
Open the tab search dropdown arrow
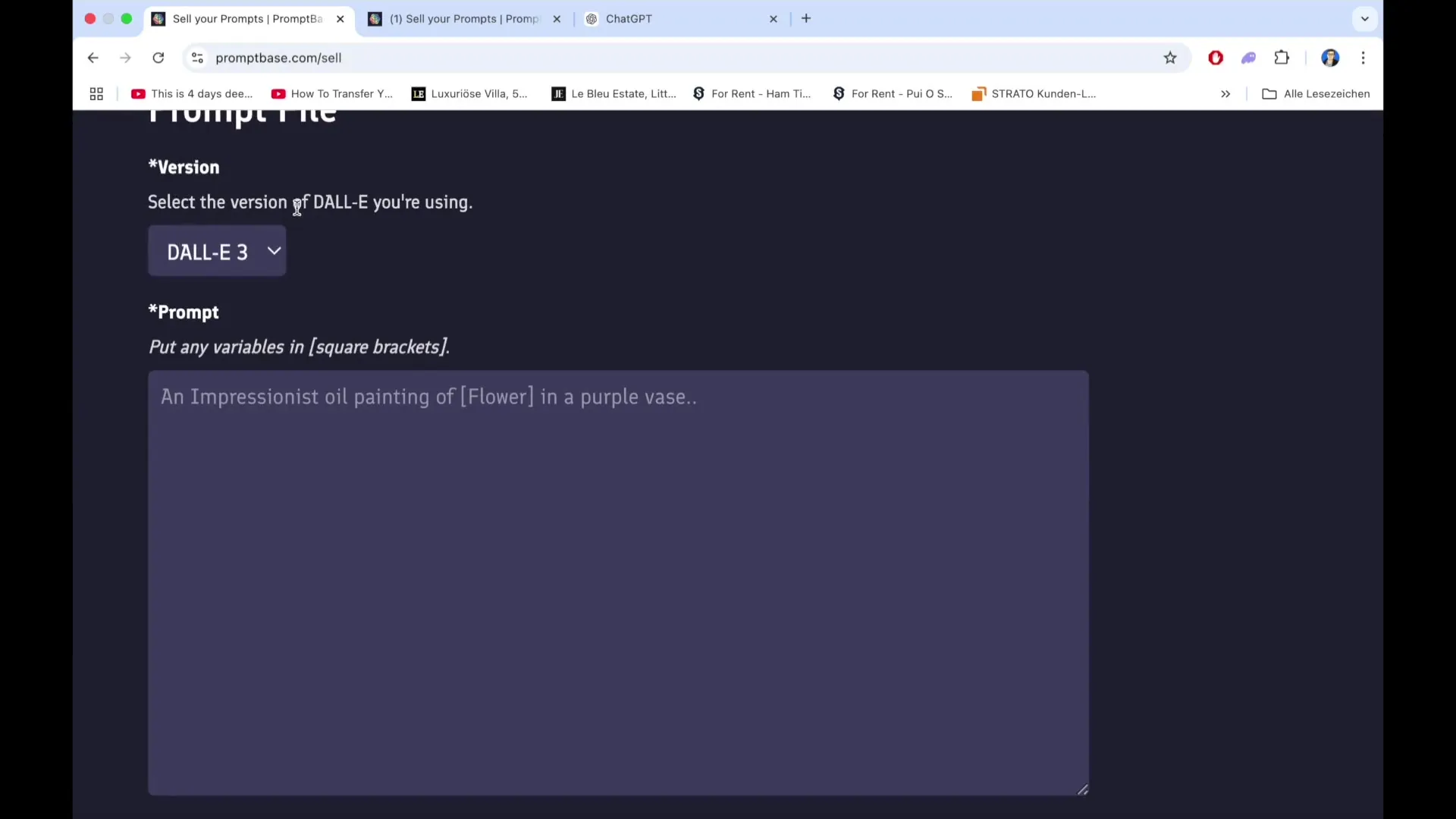1364,19
